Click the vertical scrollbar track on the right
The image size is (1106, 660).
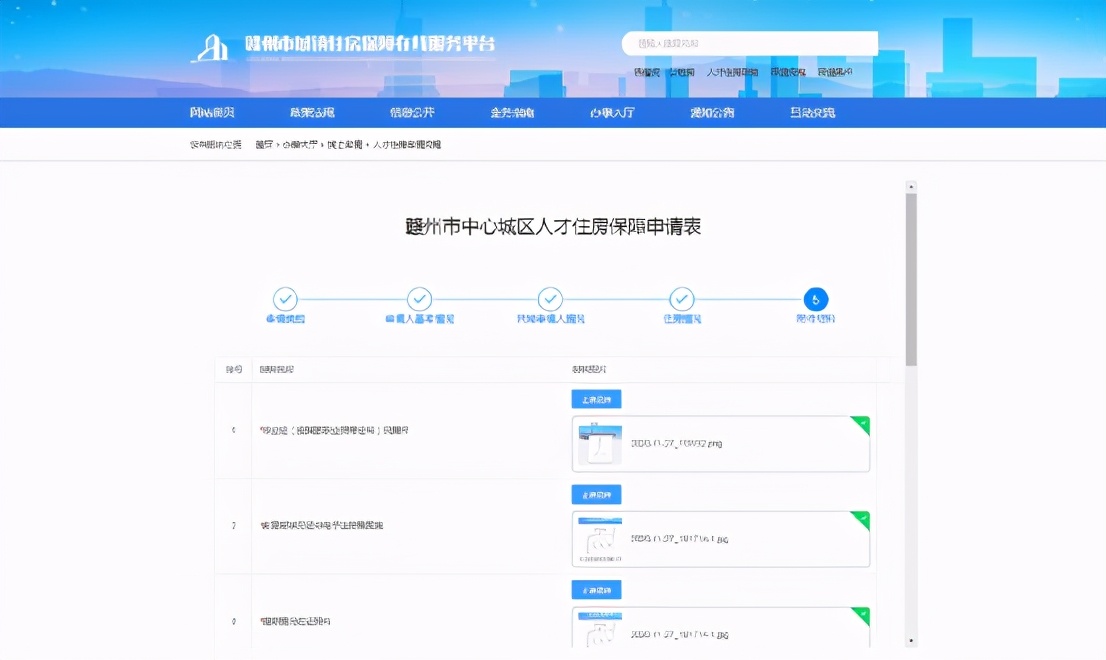coord(909,450)
